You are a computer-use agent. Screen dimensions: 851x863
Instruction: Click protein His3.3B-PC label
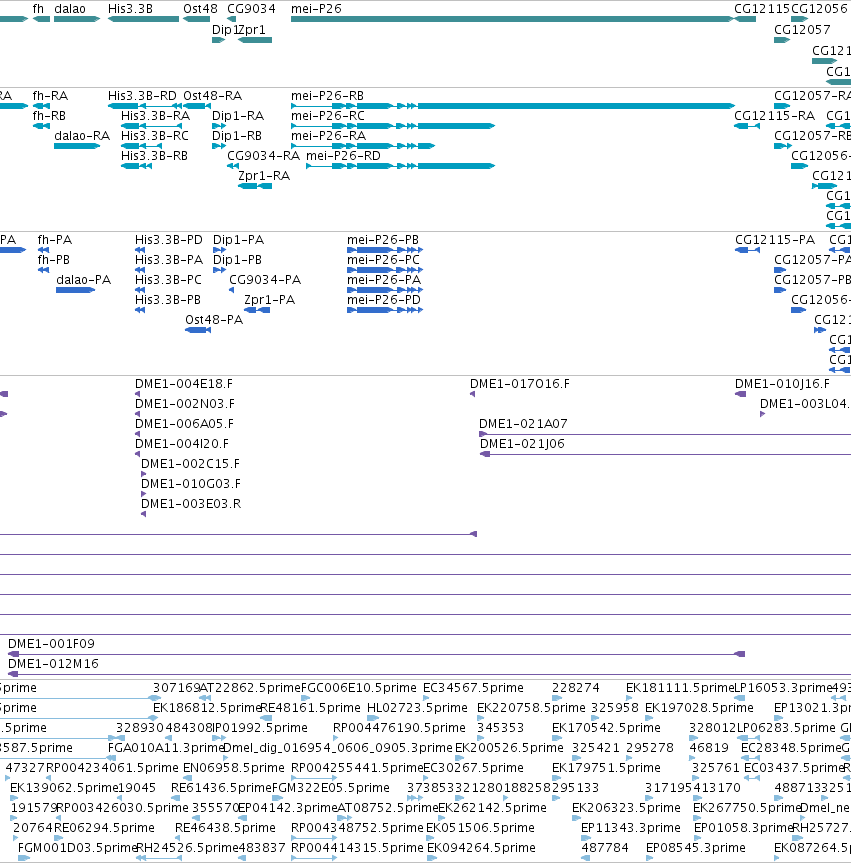[x=168, y=280]
